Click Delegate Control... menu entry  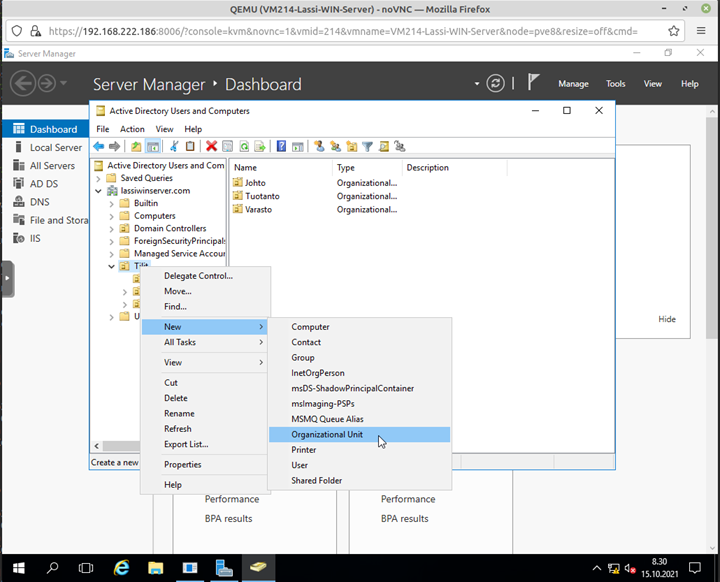(204, 276)
